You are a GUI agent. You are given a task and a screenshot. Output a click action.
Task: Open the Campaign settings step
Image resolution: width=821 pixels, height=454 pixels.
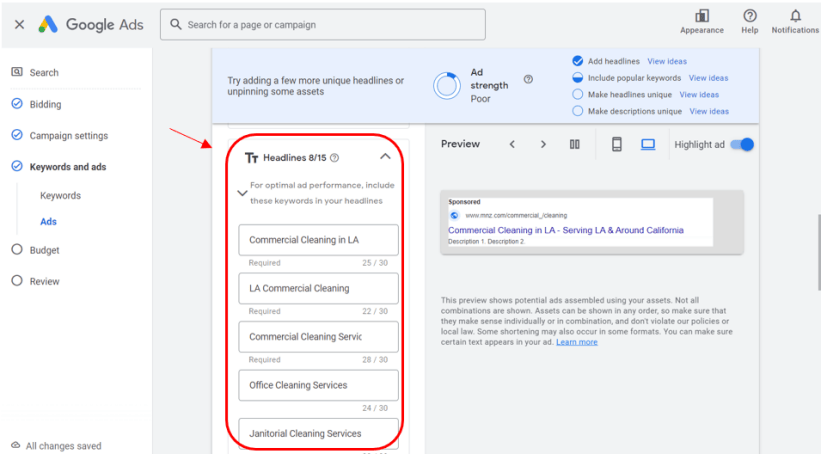tap(69, 136)
